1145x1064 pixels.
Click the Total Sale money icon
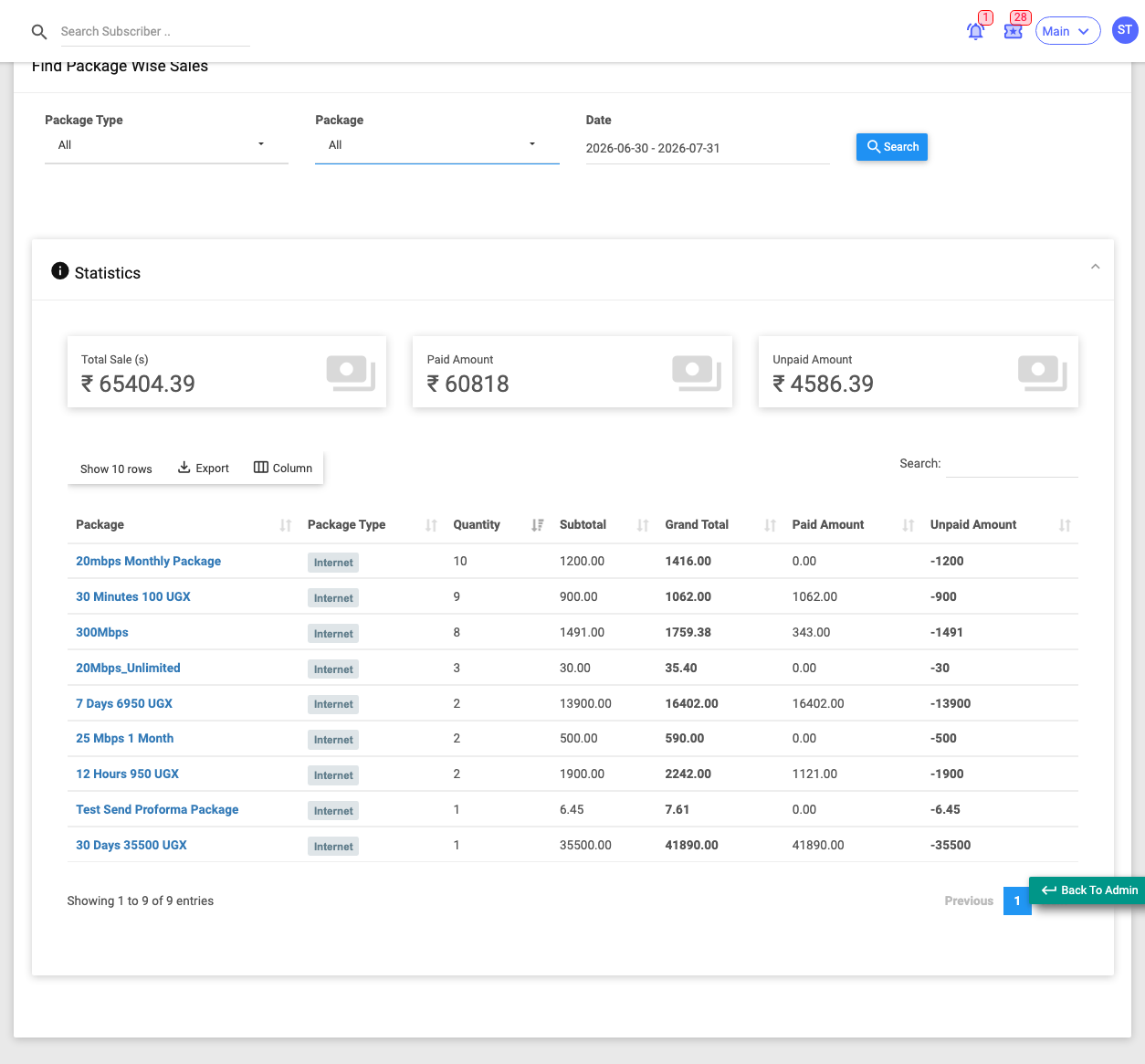pyautogui.click(x=351, y=373)
